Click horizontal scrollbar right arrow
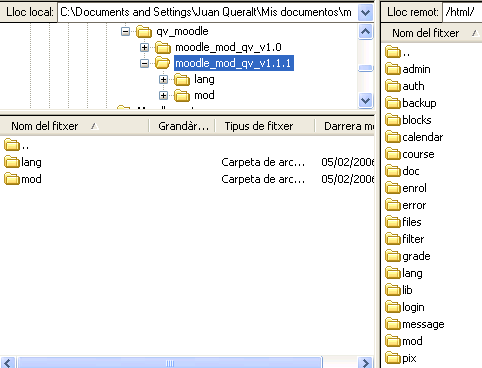The height and width of the screenshot is (368, 482). tap(365, 362)
